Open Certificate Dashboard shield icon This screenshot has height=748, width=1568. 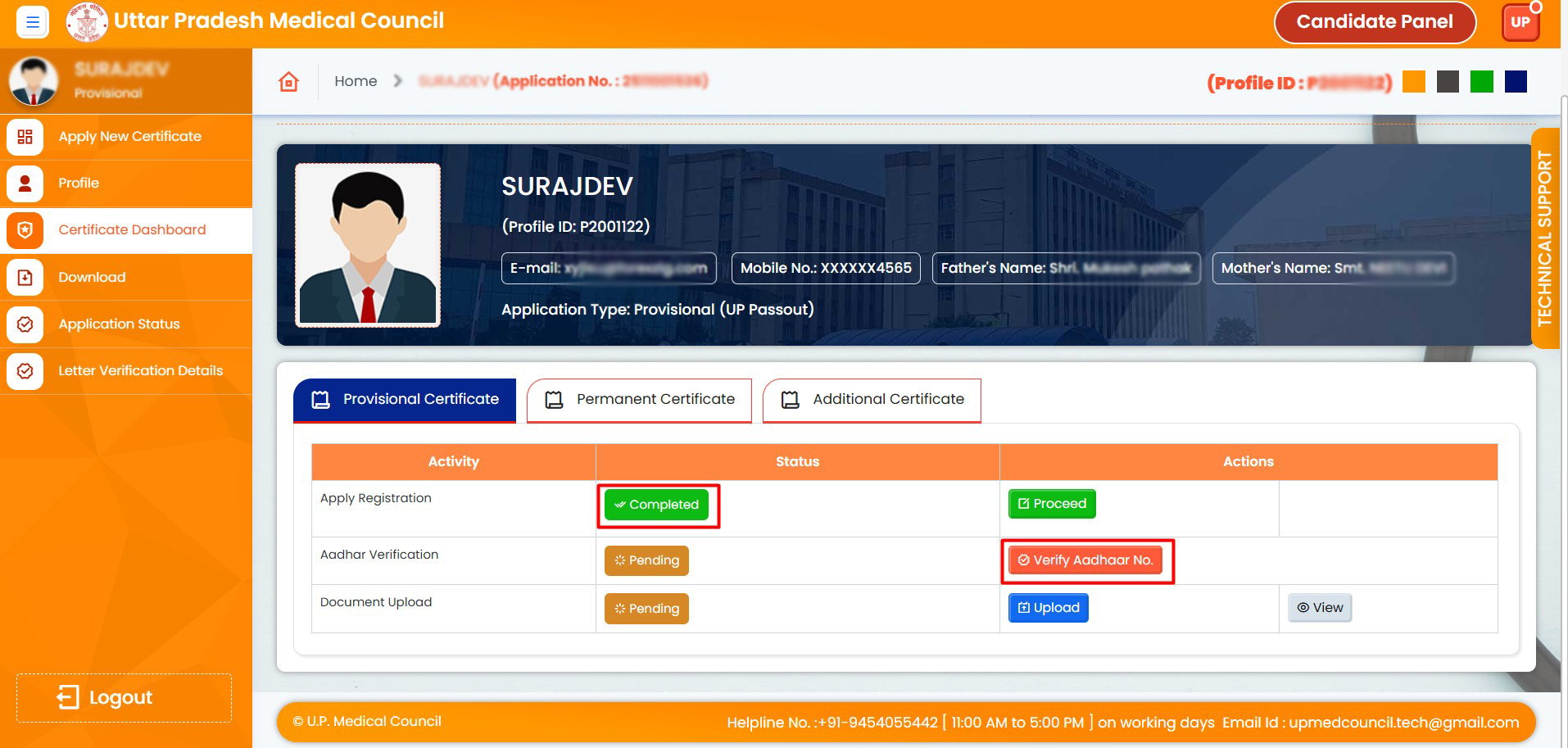[x=25, y=230]
